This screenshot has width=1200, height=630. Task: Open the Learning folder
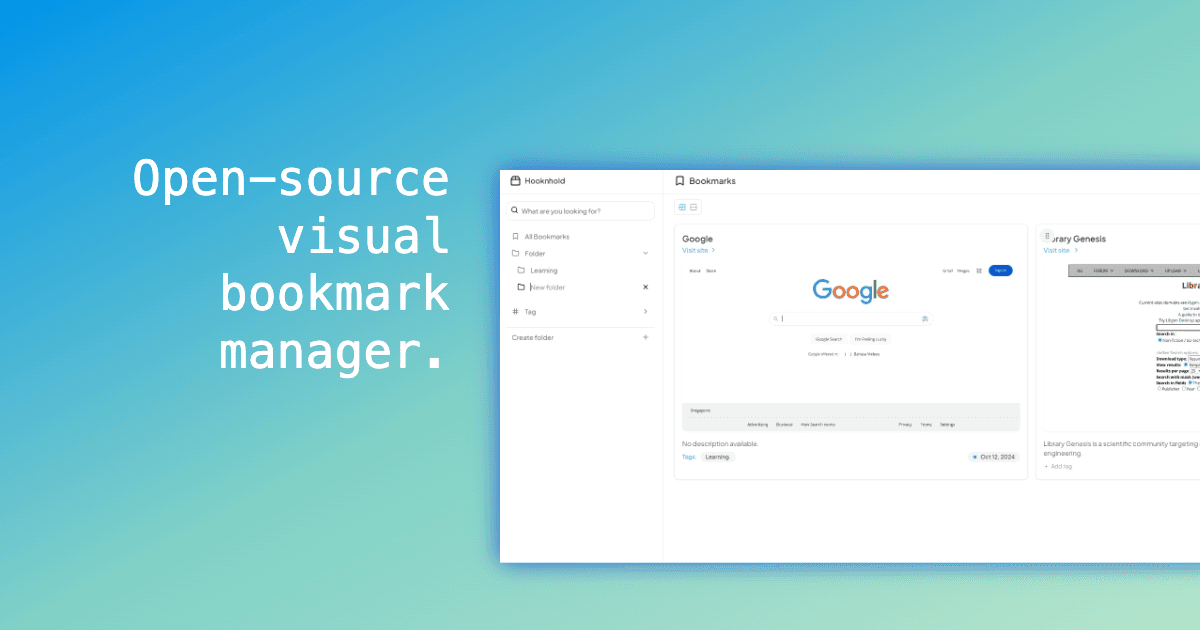[x=543, y=271]
